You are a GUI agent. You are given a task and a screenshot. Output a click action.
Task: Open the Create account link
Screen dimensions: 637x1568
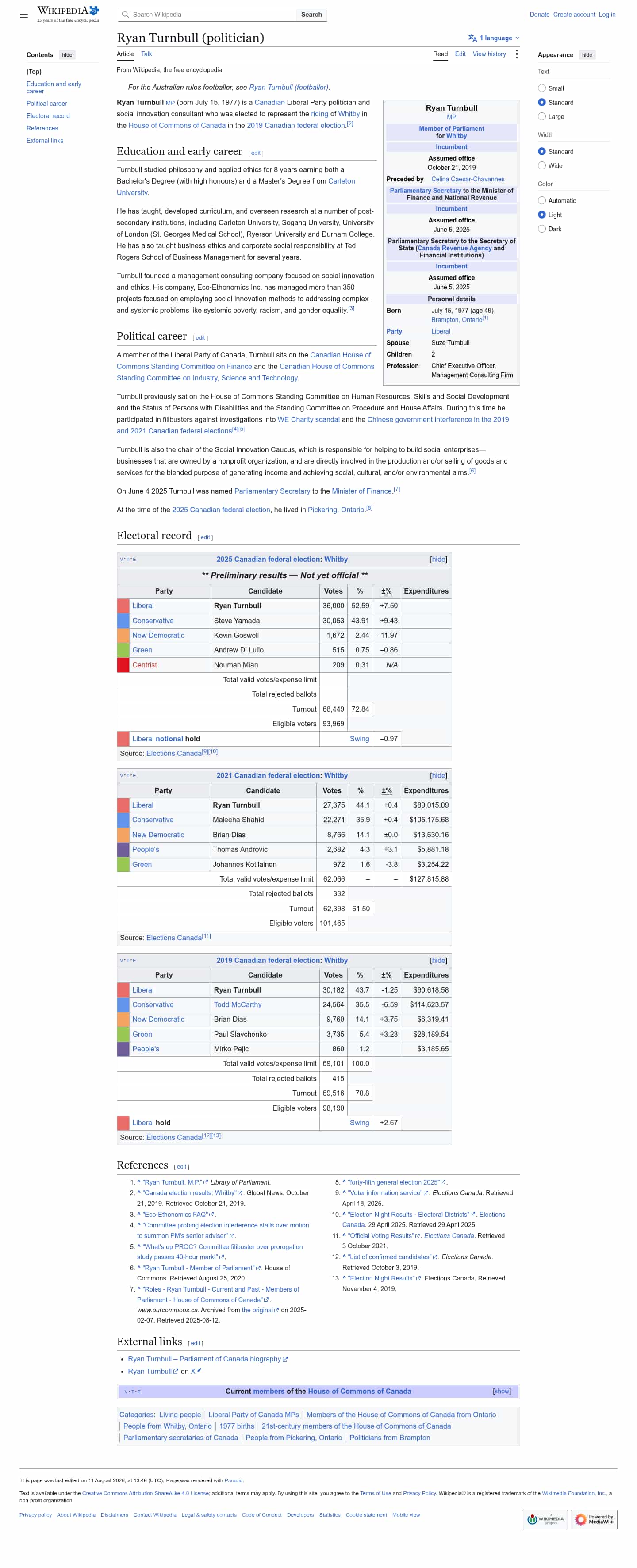574,15
